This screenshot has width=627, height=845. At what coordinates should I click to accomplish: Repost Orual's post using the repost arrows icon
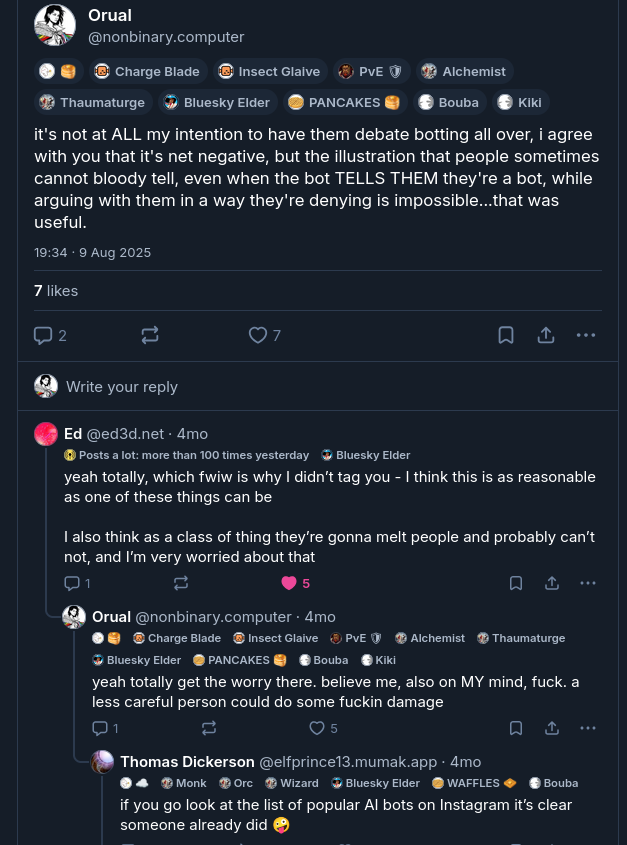[x=150, y=335]
